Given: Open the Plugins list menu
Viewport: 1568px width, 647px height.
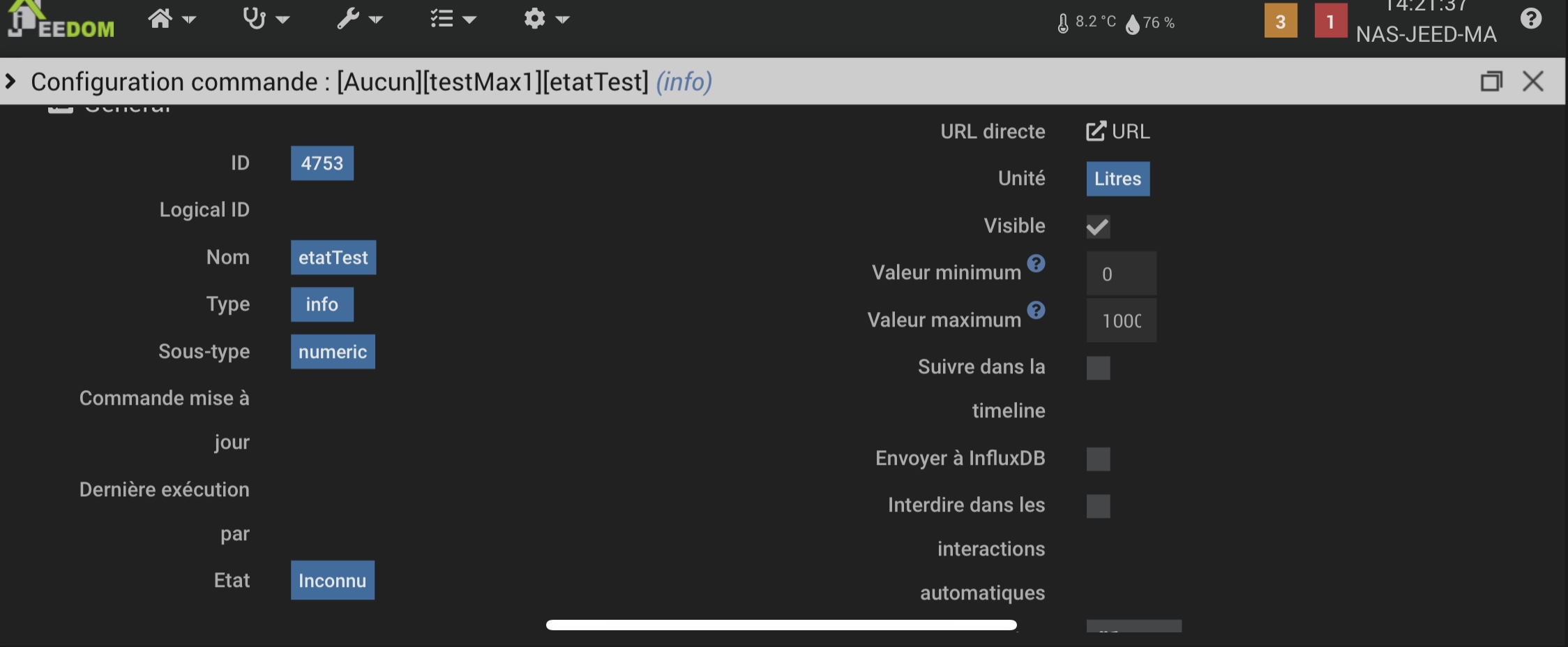Looking at the screenshot, I should click(453, 19).
